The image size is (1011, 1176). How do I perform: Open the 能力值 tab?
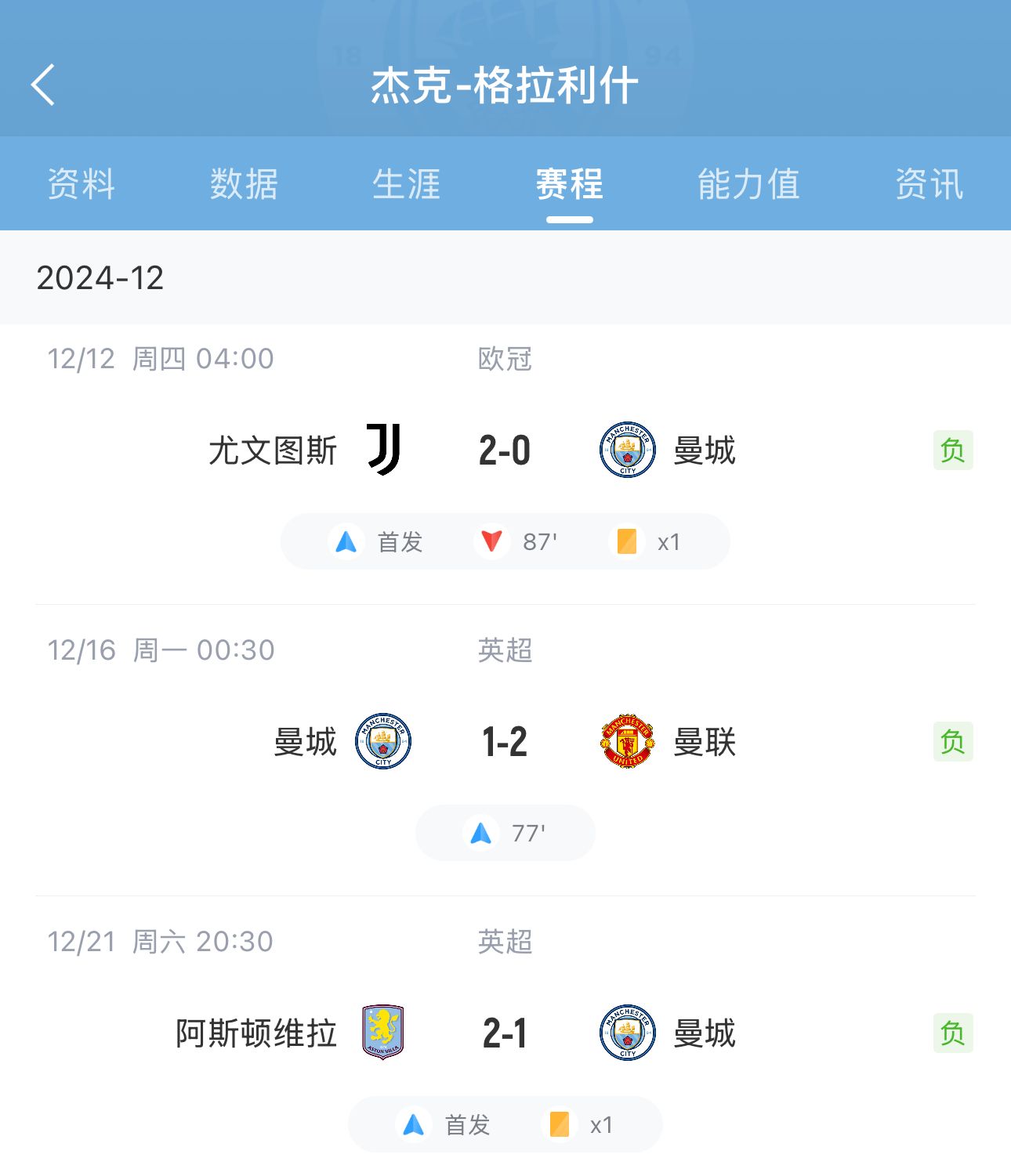pos(748,185)
